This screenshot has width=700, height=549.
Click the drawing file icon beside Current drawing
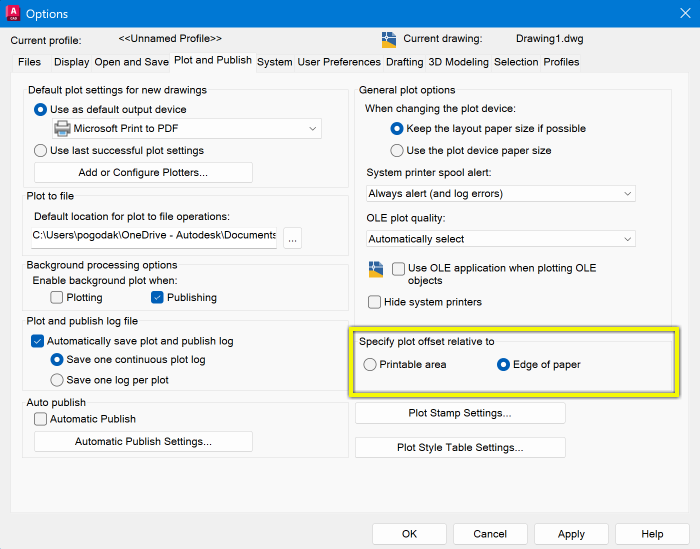coord(389,40)
